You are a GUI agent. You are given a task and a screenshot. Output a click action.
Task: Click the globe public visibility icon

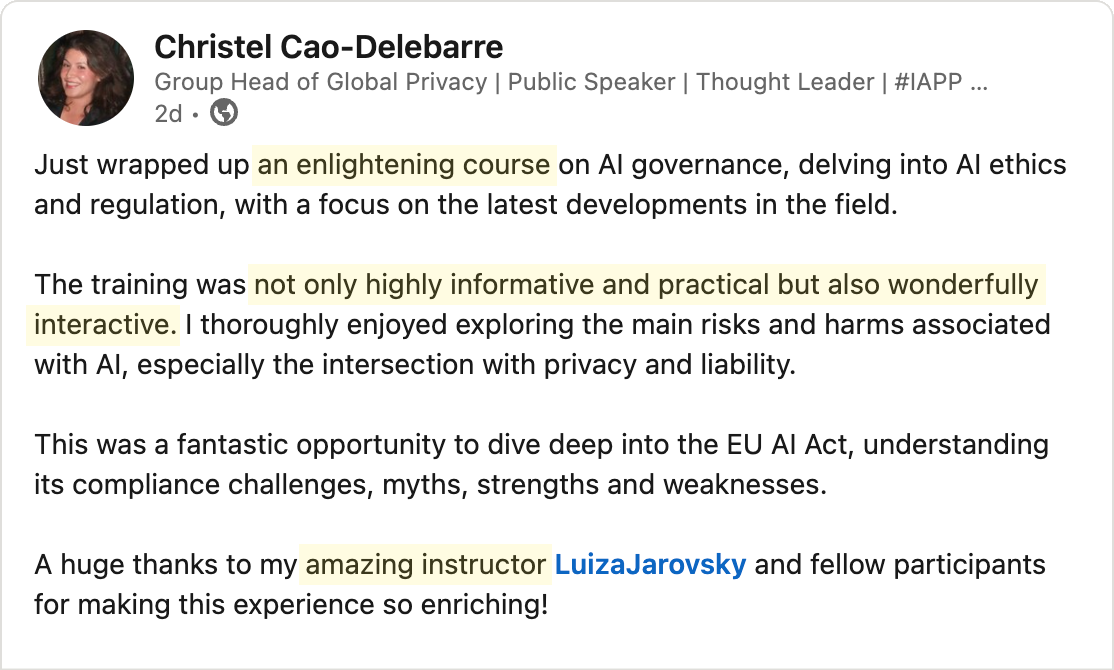[x=225, y=114]
